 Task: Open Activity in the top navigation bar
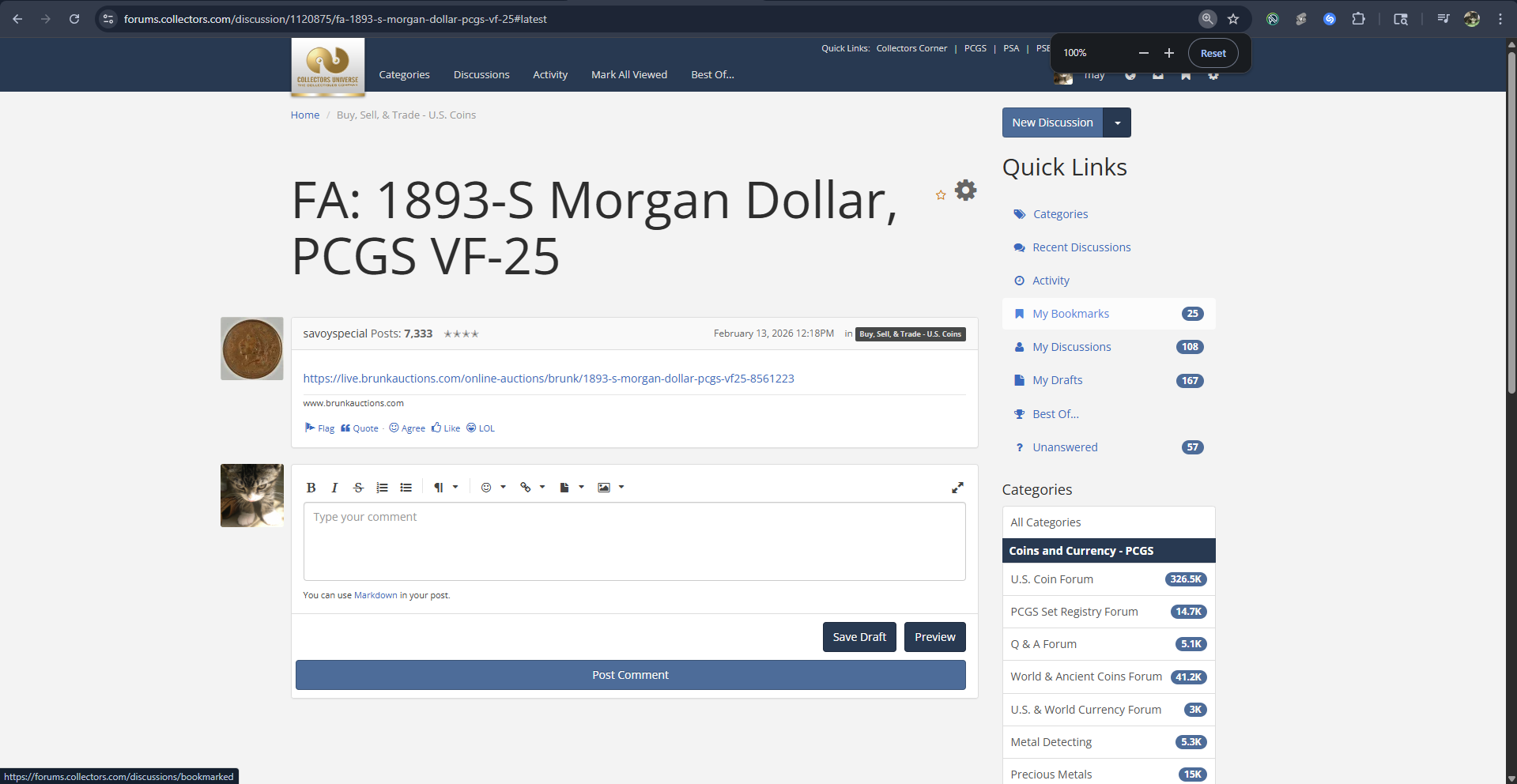coord(550,75)
